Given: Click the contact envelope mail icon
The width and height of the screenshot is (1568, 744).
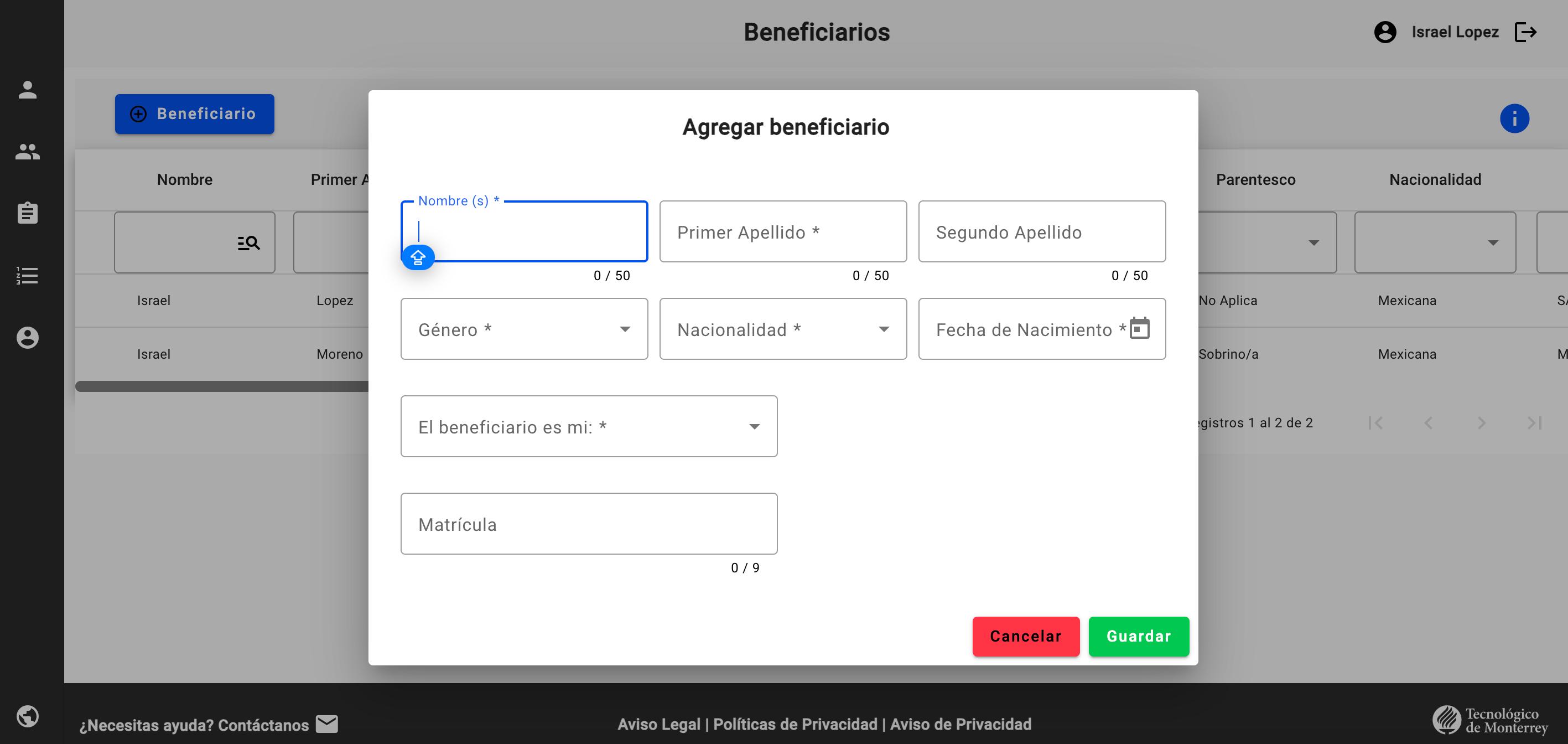Looking at the screenshot, I should point(327,724).
